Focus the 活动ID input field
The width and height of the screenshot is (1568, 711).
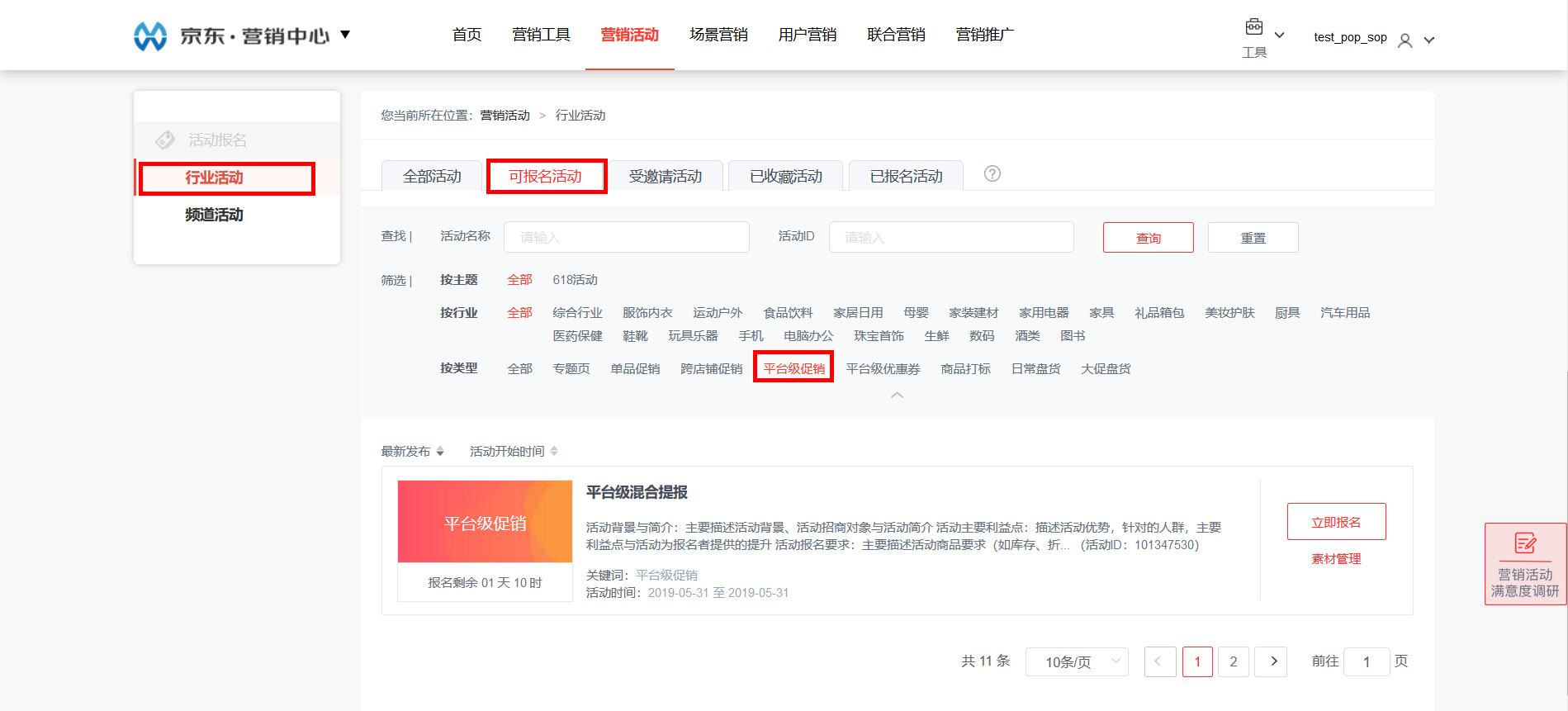[951, 237]
